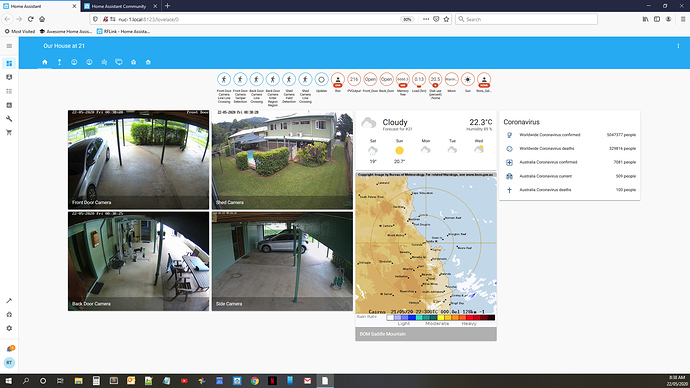690x388 pixels.
Task: Open YouTube from the taskbar
Action: 184,381
